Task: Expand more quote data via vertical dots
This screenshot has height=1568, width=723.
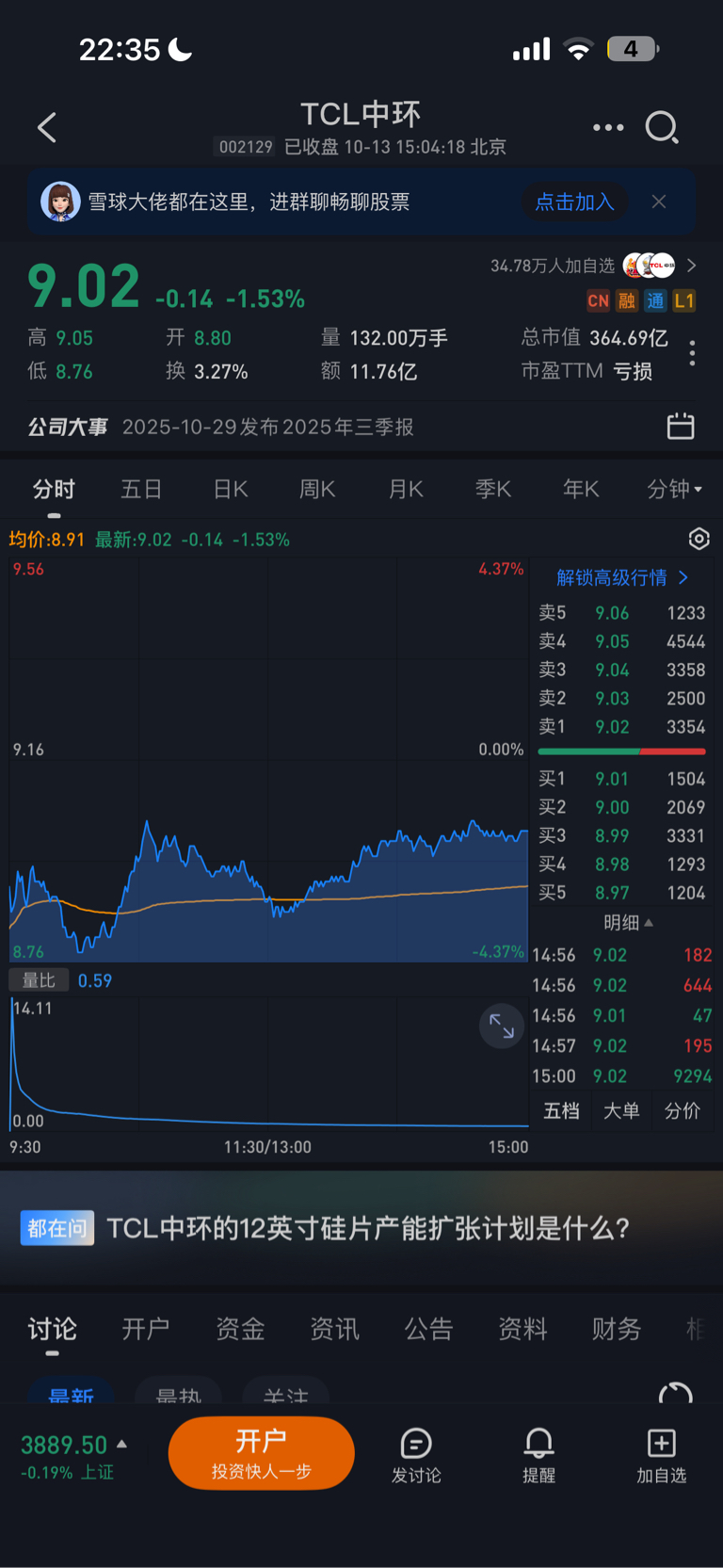Action: (x=693, y=353)
